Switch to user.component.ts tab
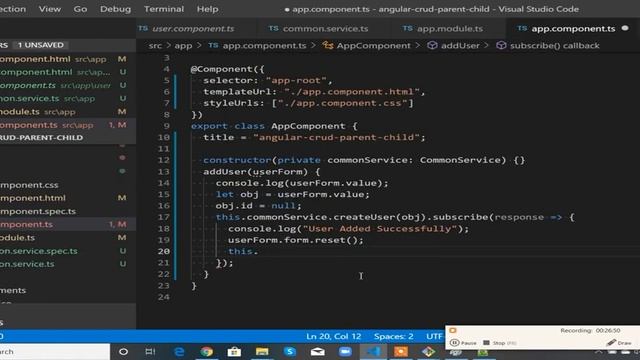The height and width of the screenshot is (360, 640). [193, 29]
